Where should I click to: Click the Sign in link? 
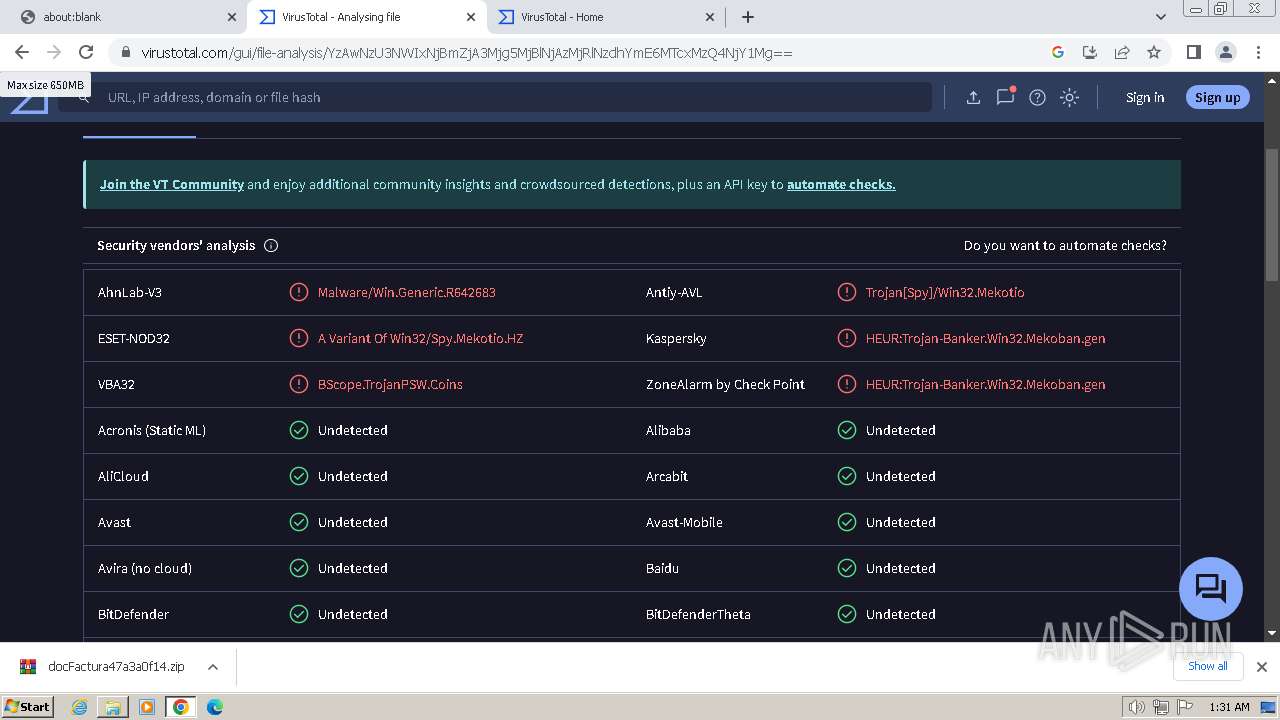coord(1145,97)
